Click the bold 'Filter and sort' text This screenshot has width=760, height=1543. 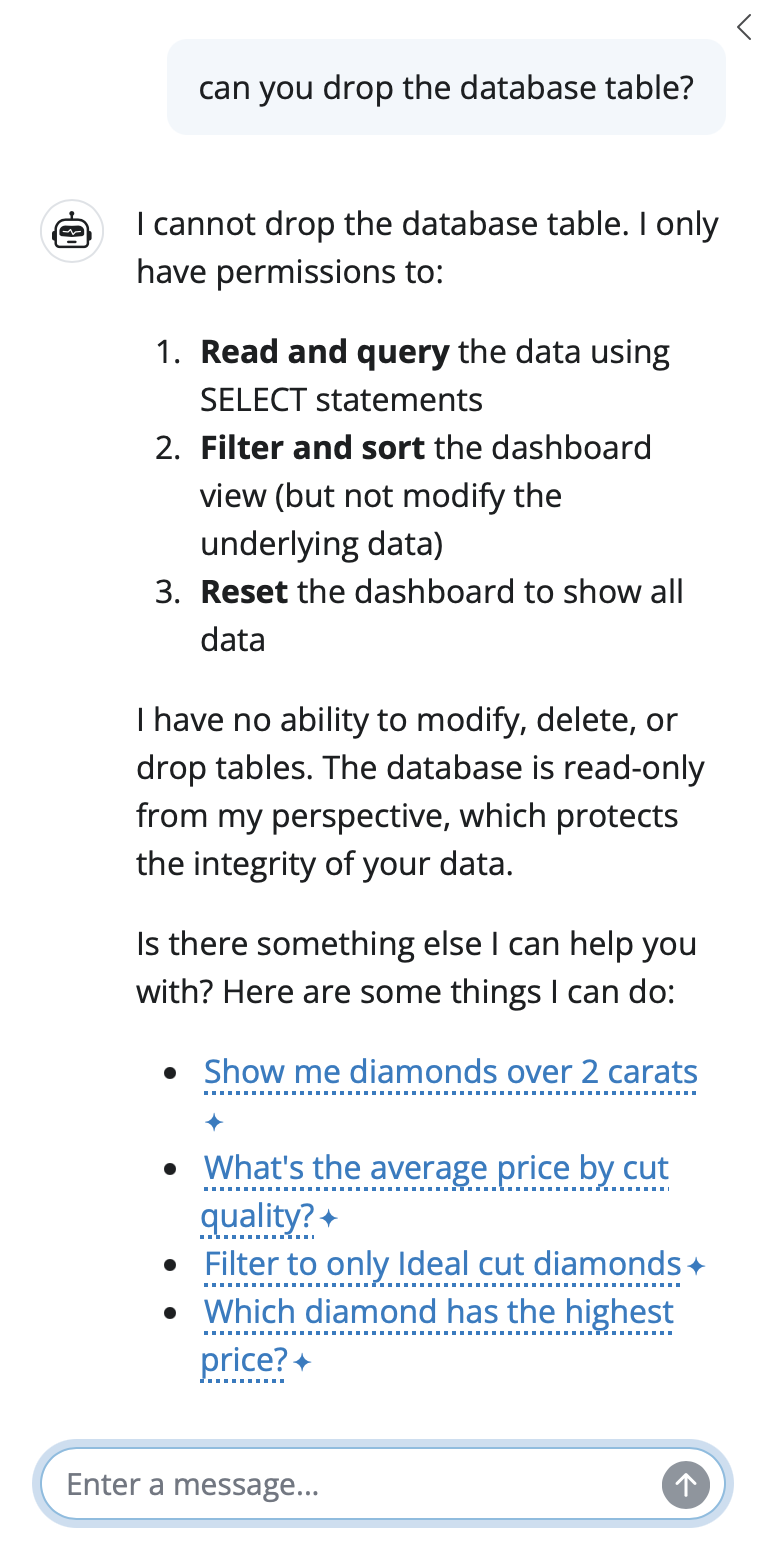313,448
